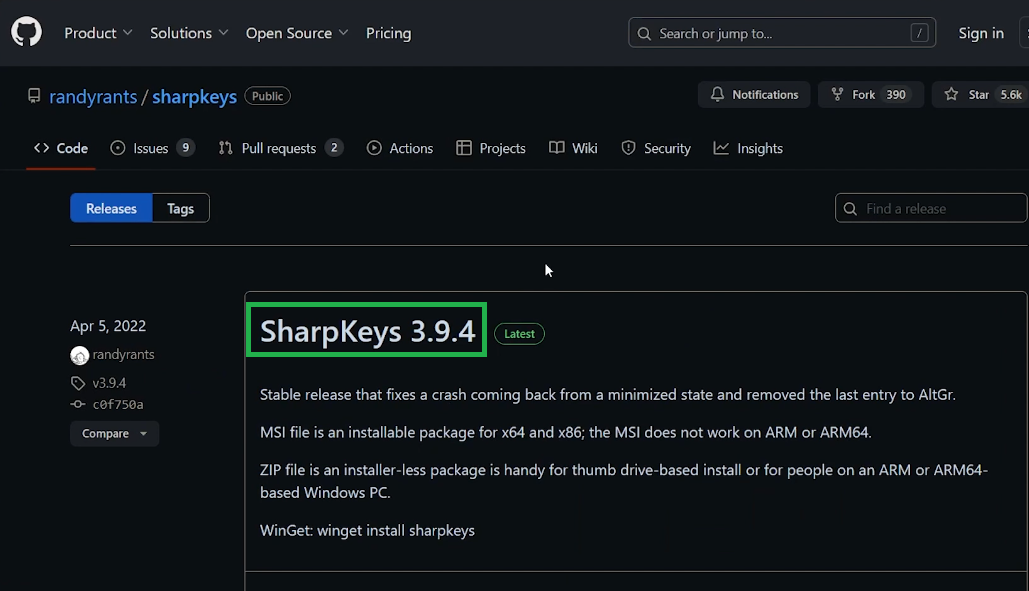The height and width of the screenshot is (591, 1029).
Task: Click the Find a release search icon
Action: pyautogui.click(x=850, y=209)
